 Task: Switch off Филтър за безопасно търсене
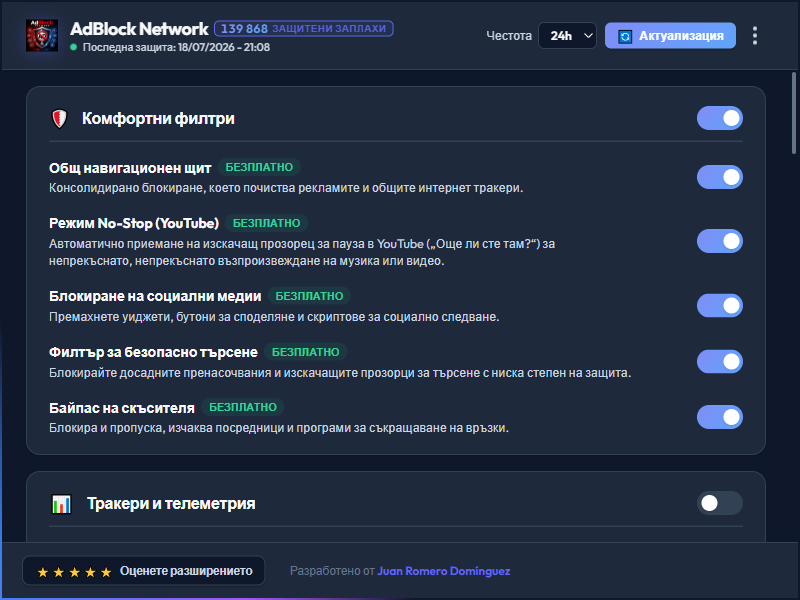719,362
